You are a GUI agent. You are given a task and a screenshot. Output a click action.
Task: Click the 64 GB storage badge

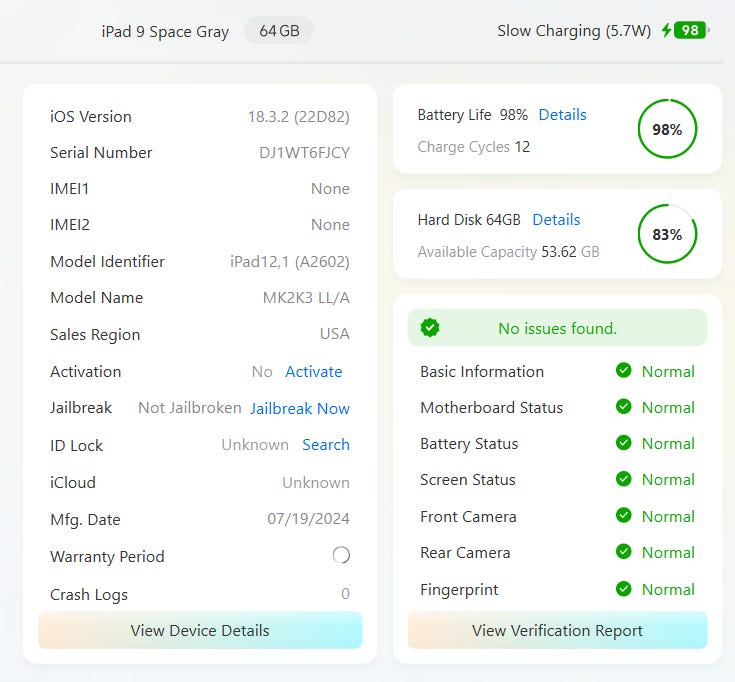pos(279,31)
